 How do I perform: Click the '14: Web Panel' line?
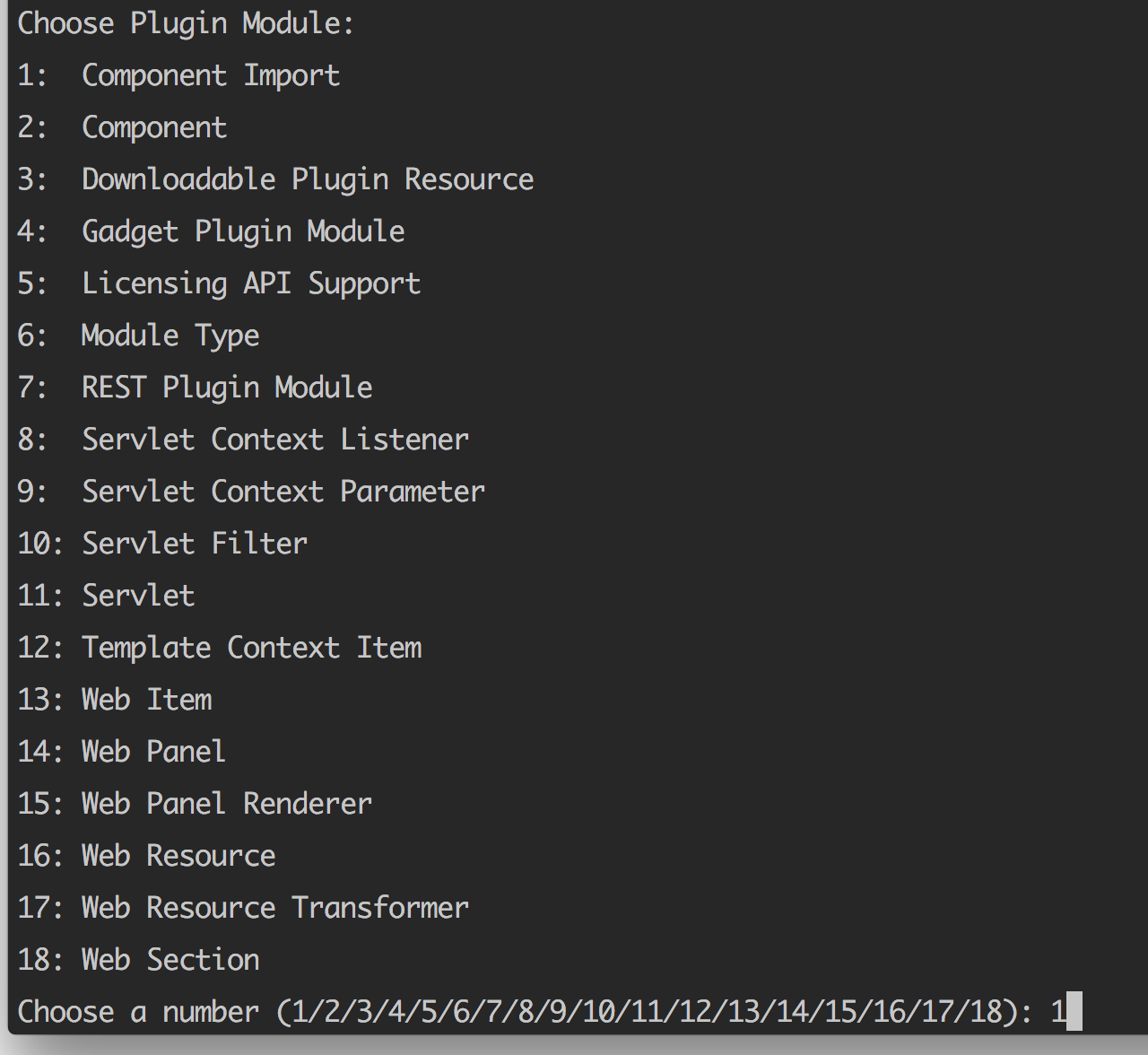pyautogui.click(x=122, y=752)
